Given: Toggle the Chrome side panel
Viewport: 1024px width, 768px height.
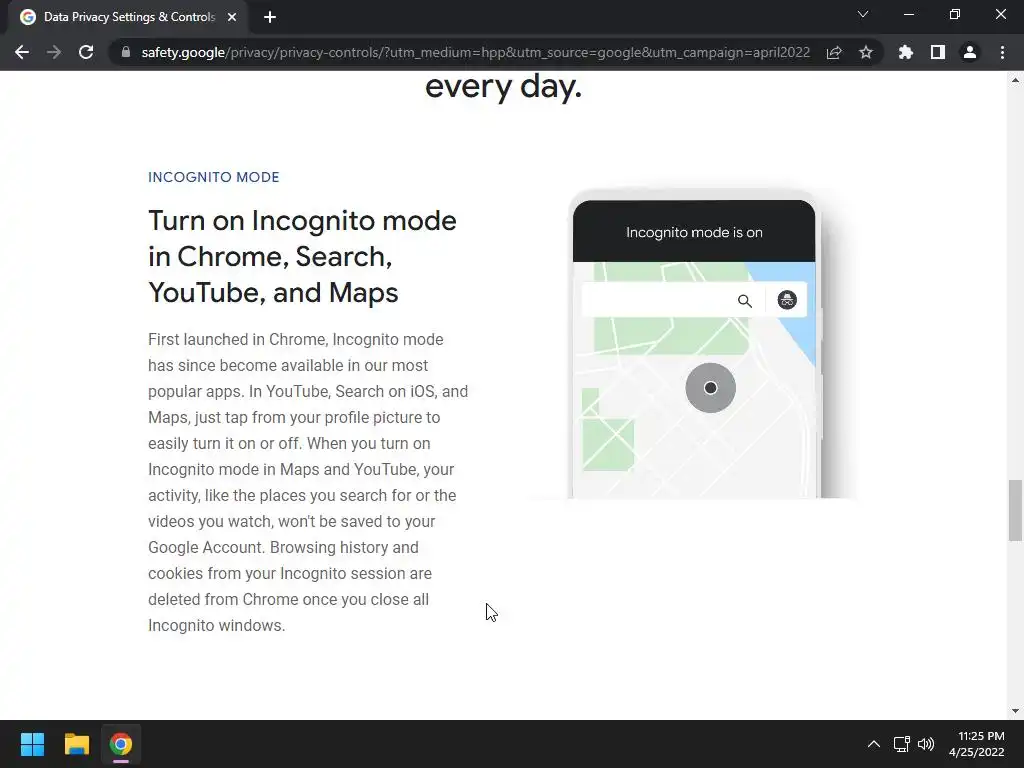Looking at the screenshot, I should (x=938, y=52).
